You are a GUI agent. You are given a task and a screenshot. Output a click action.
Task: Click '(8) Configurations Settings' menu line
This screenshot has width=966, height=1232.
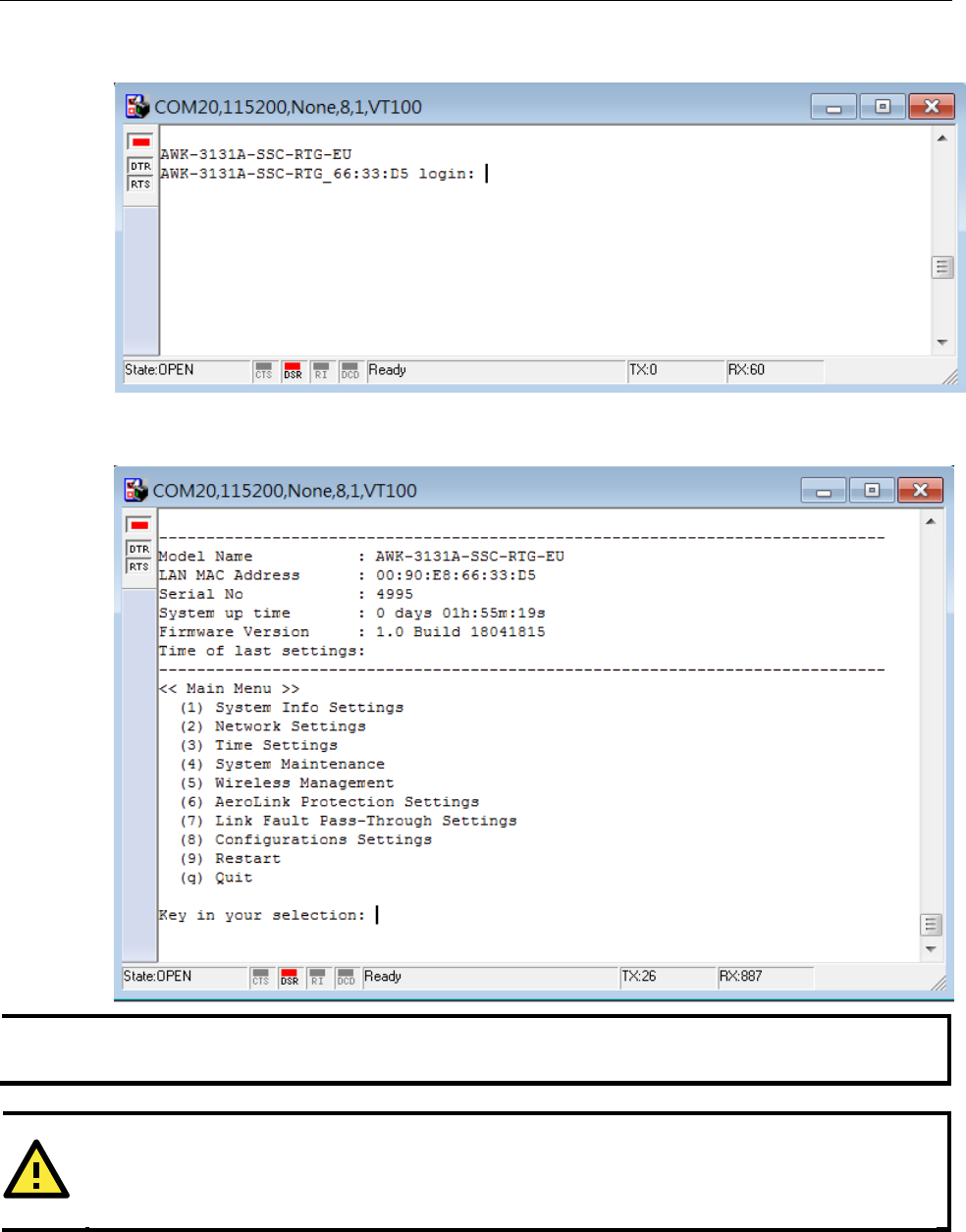305,839
